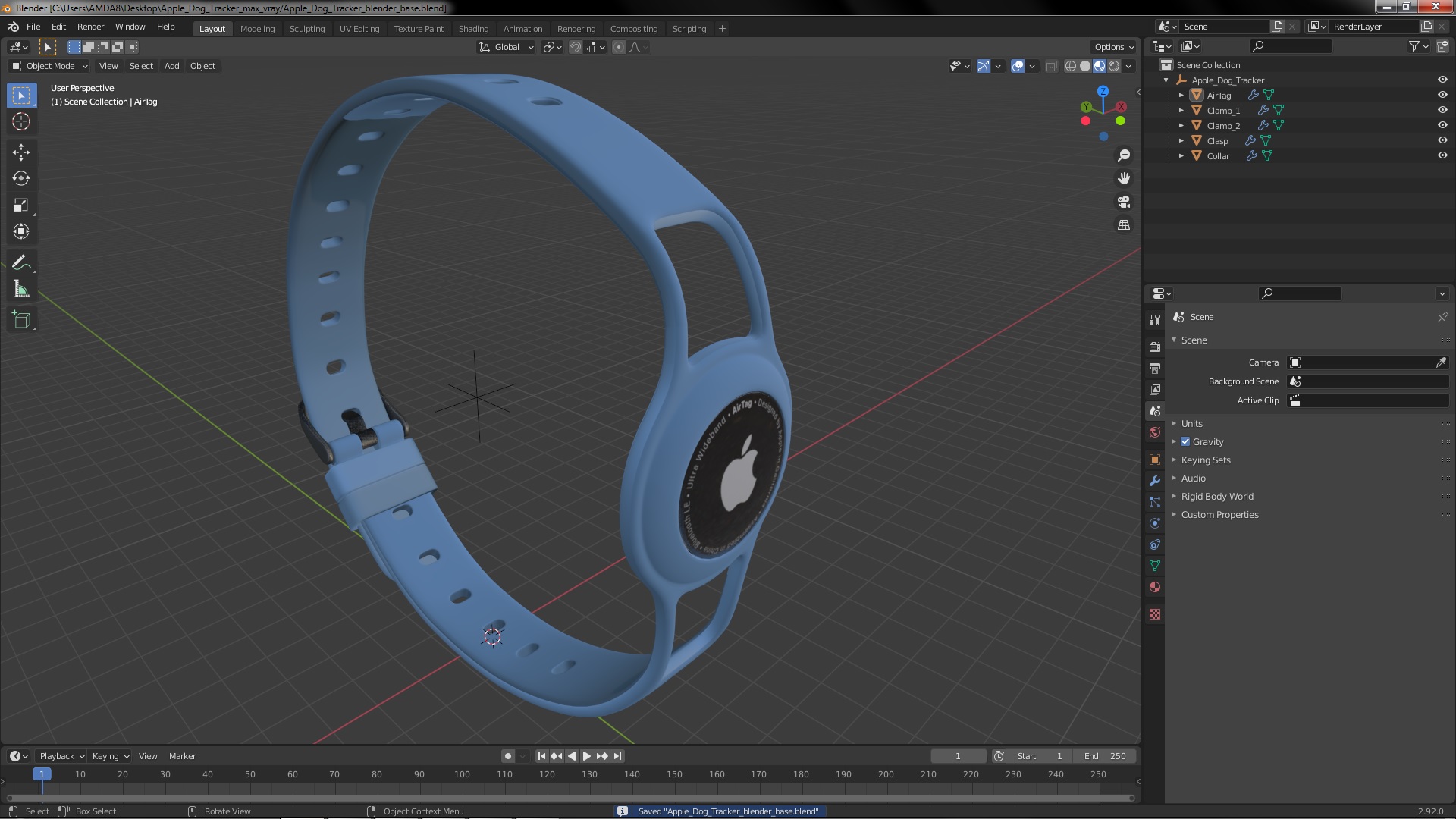Open Texture properties checker tab
1456x819 pixels.
1155,614
